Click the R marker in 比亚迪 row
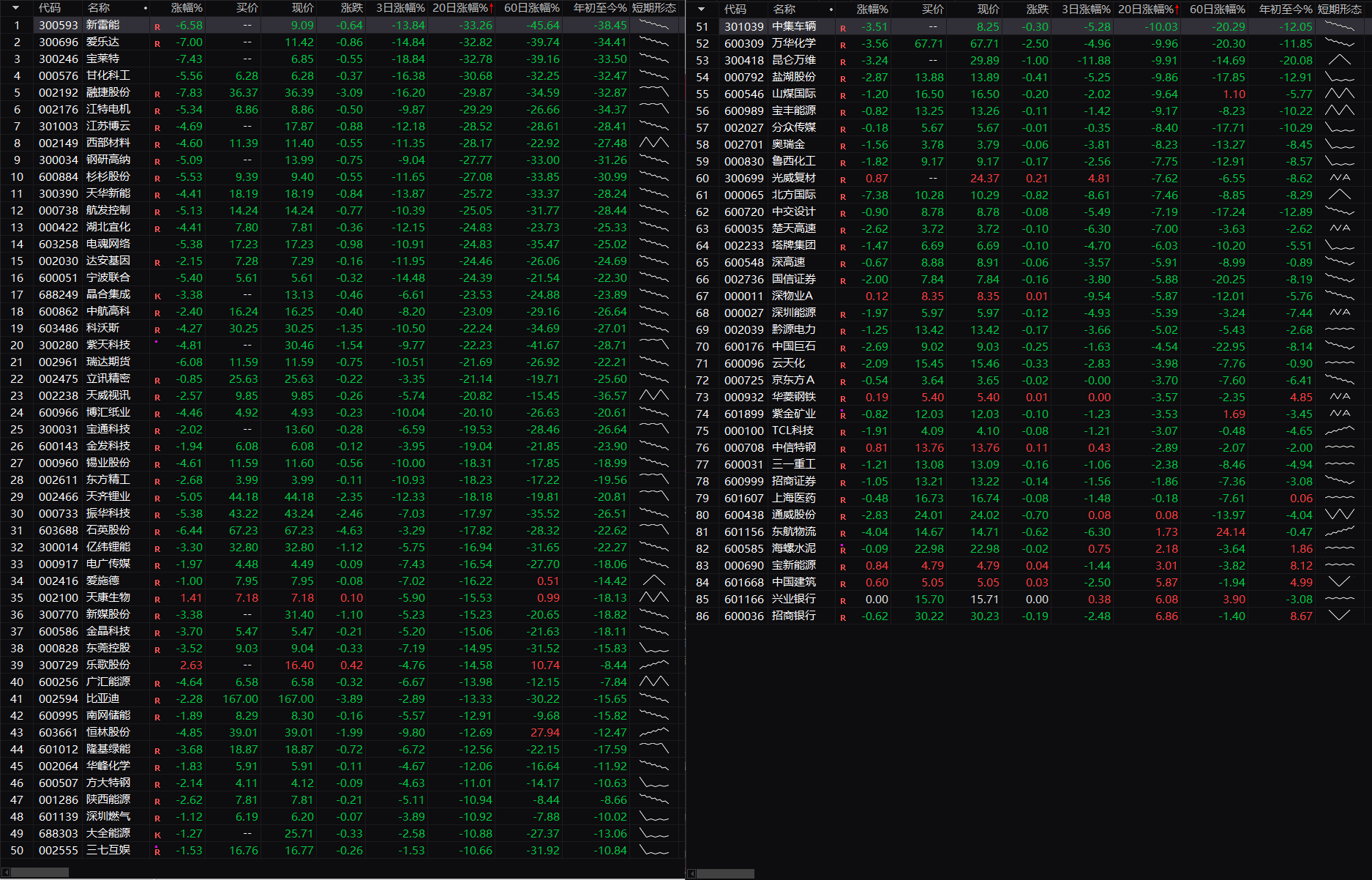The width and height of the screenshot is (1372, 880). [x=157, y=701]
